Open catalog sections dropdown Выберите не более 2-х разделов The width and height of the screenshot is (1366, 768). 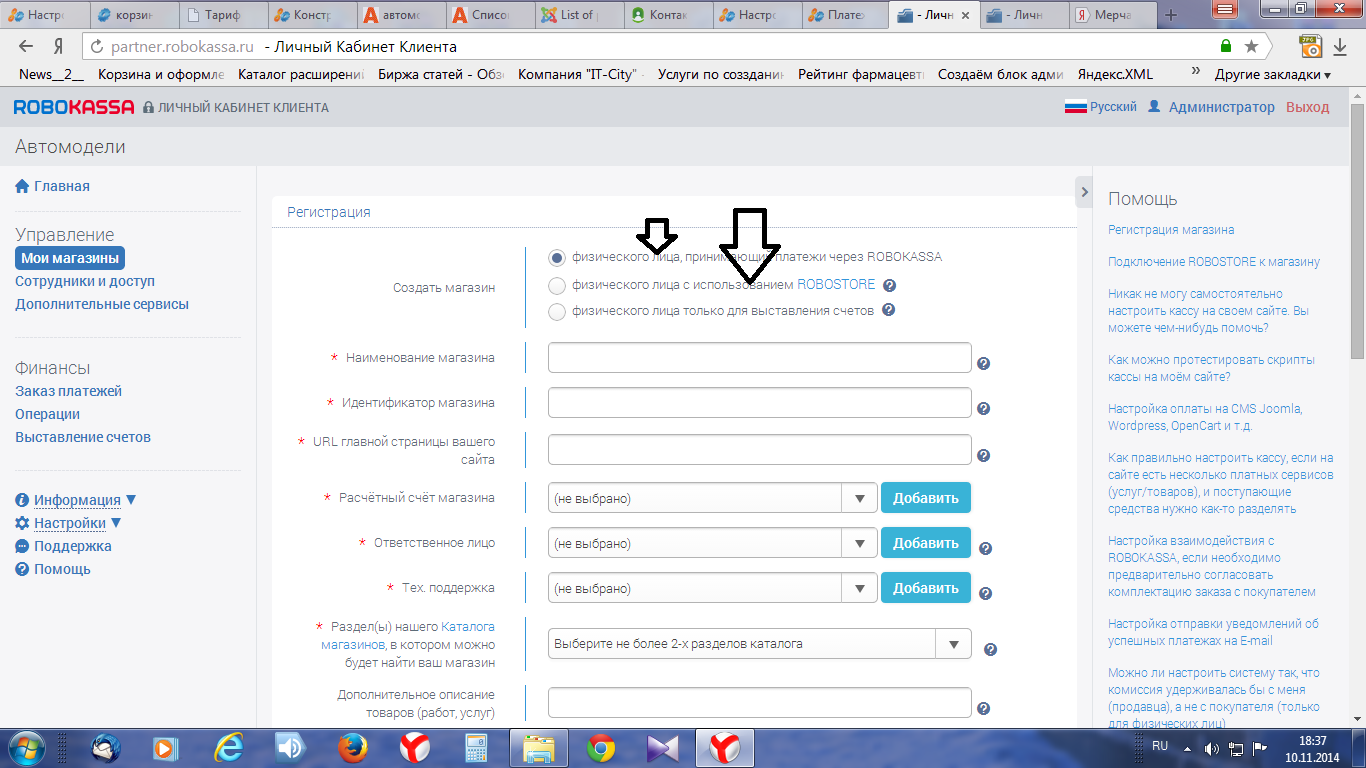(x=759, y=644)
